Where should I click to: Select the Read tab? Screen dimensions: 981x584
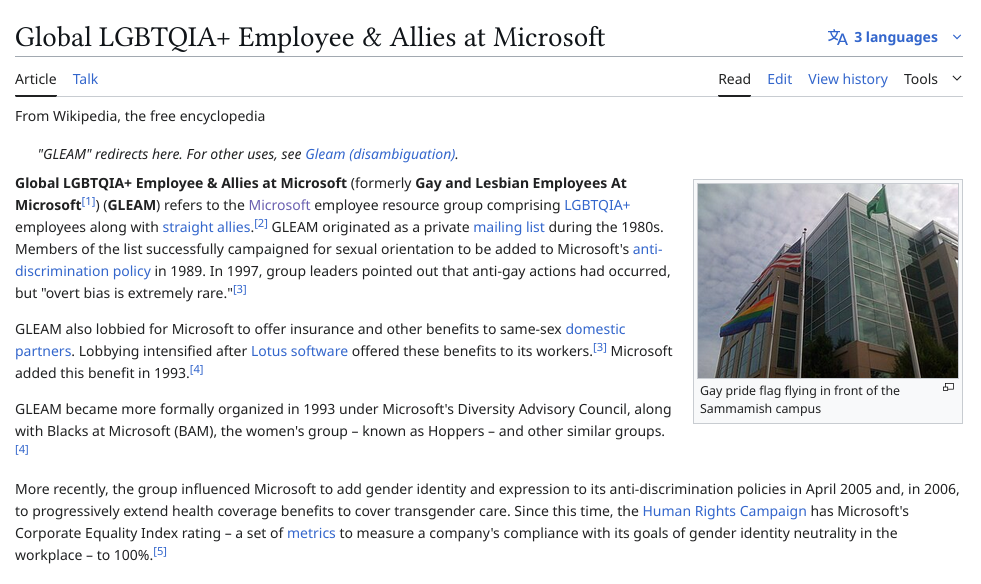(734, 79)
